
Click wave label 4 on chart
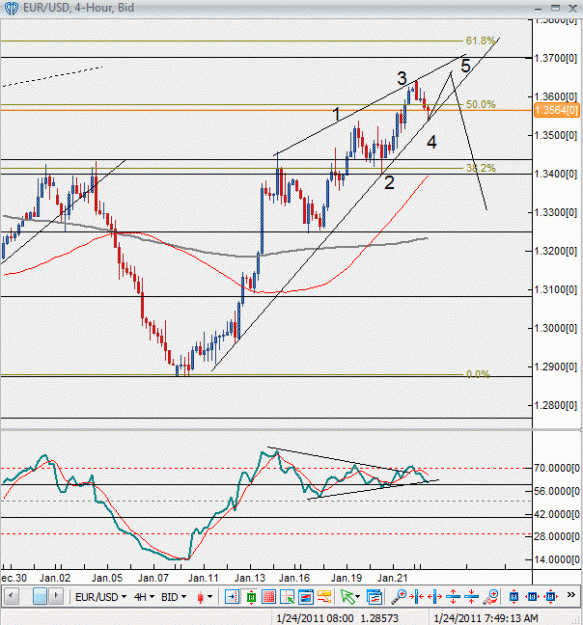431,142
